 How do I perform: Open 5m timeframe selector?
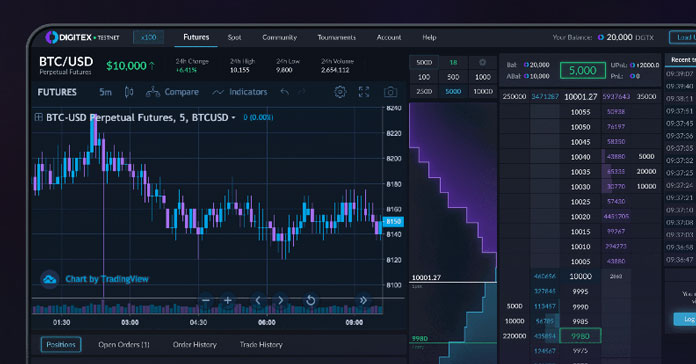[105, 92]
